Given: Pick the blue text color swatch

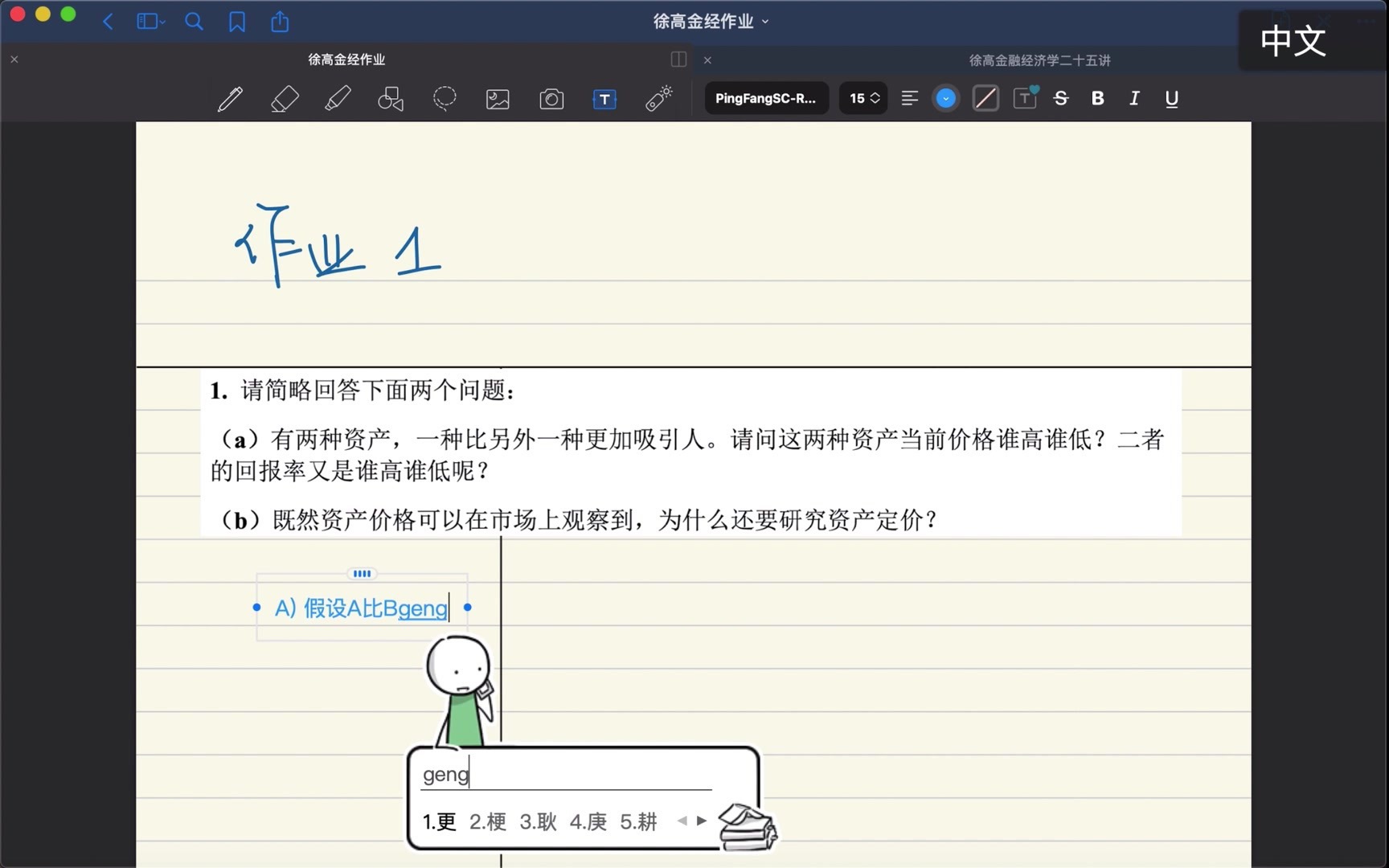Looking at the screenshot, I should click(x=946, y=98).
